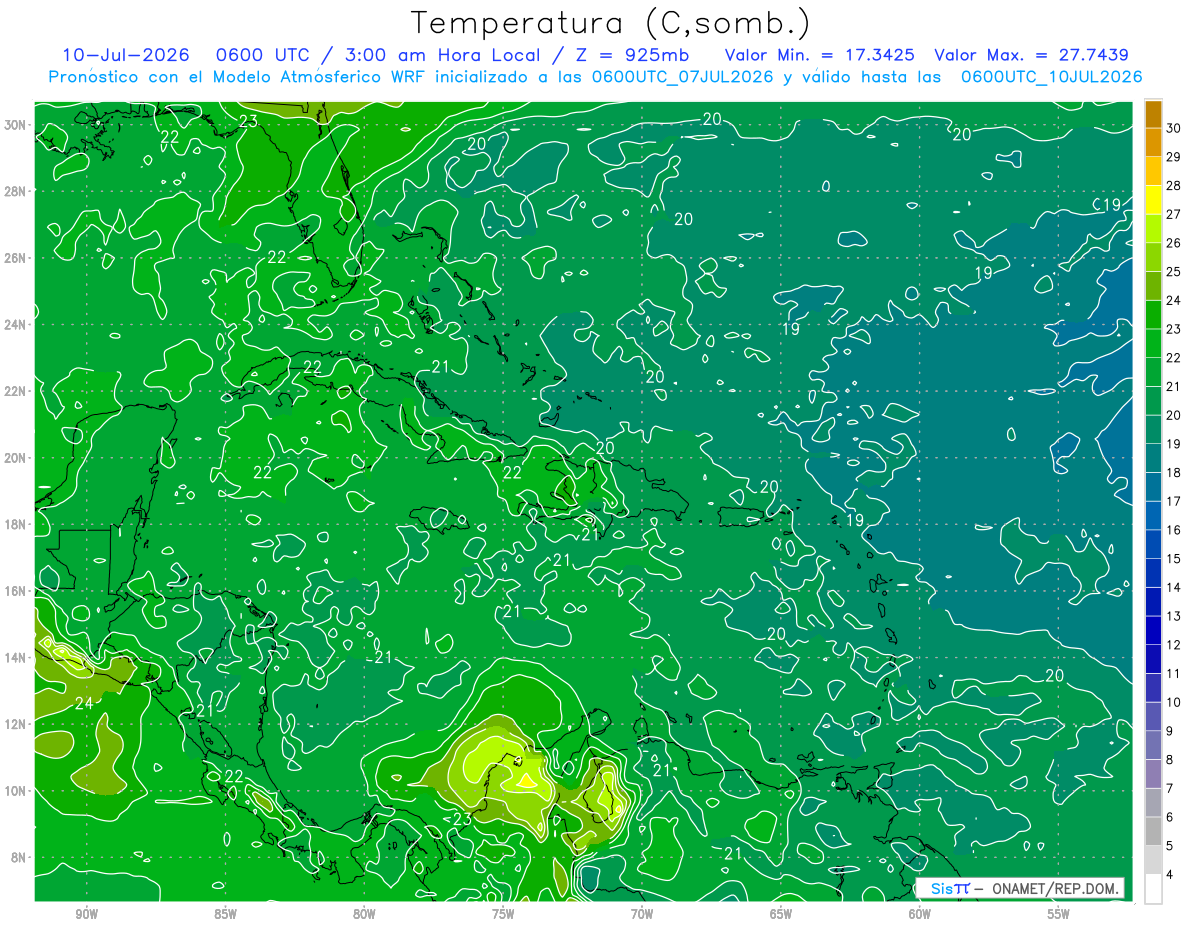
Task: Pick the purple legend band between 7 and 8
Action: (x=1154, y=774)
